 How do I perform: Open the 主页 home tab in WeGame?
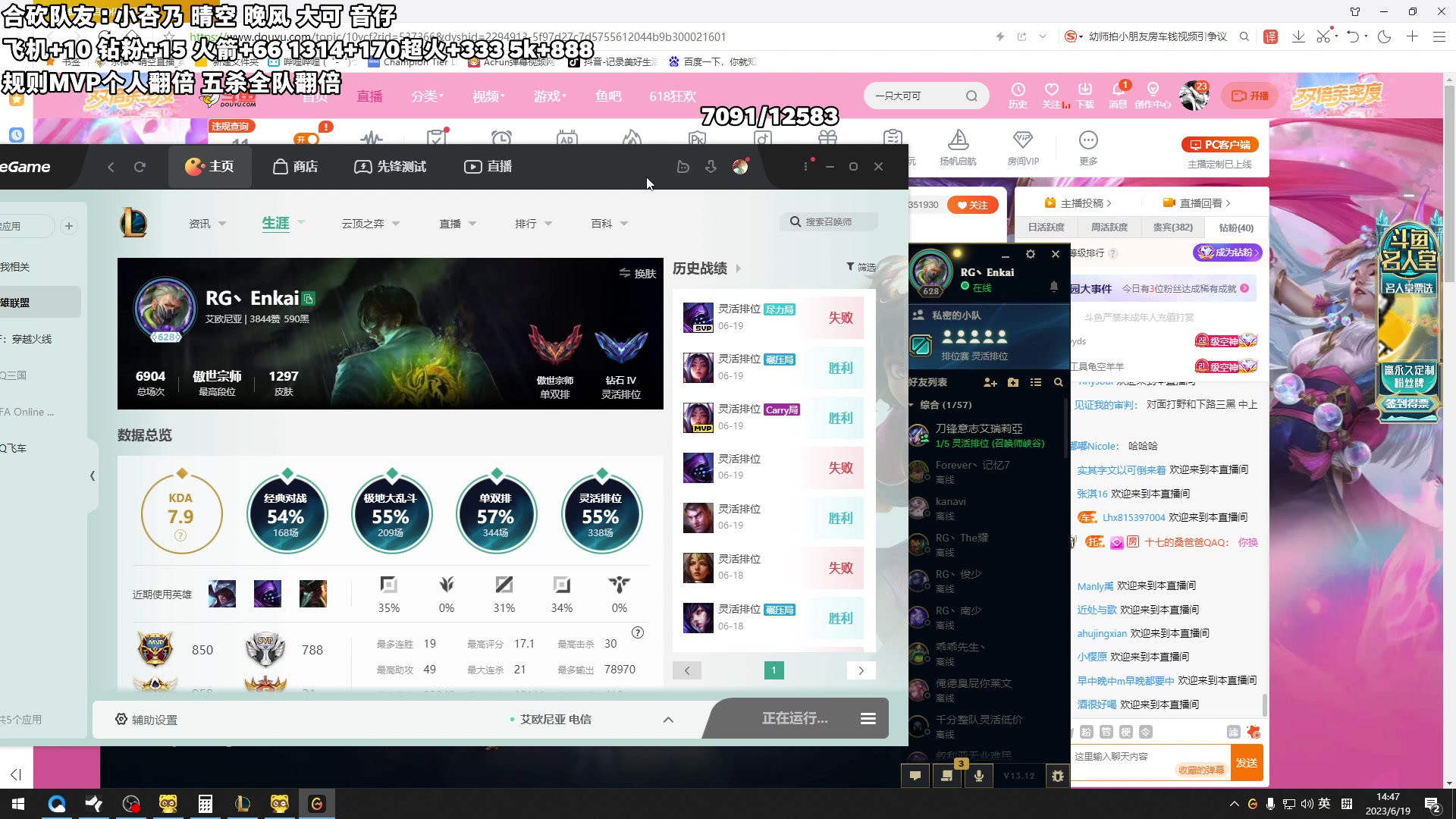click(209, 166)
